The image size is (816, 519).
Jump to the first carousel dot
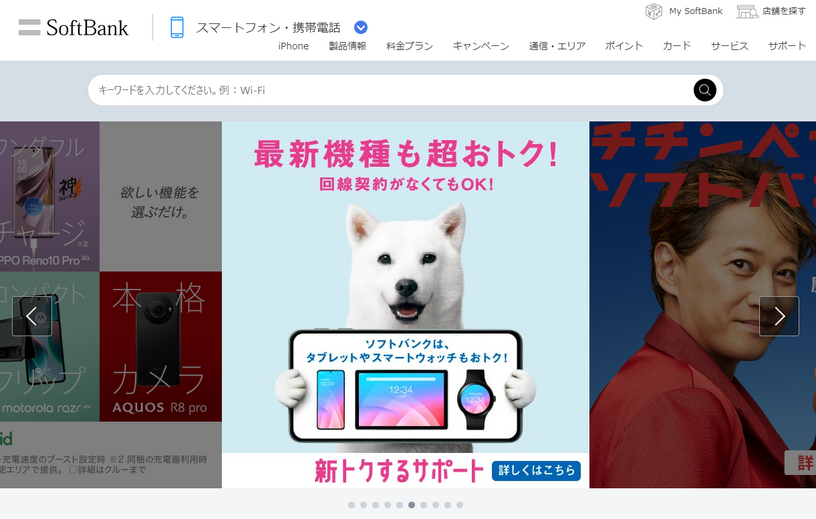[351, 505]
